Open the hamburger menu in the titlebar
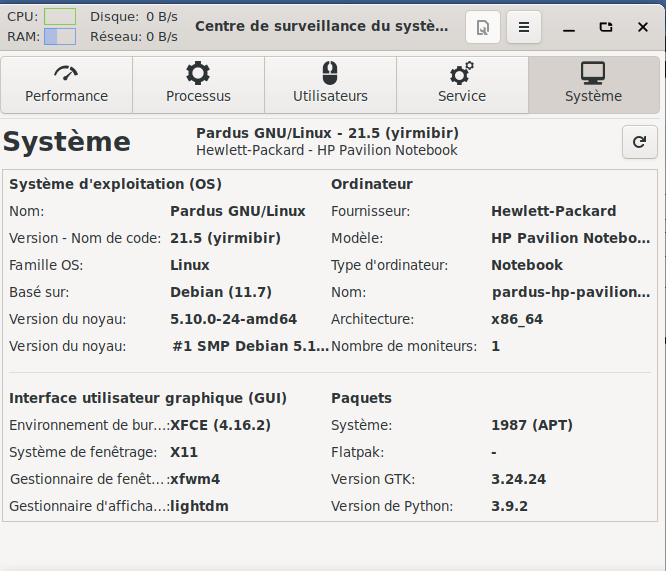Screen dimensions: 666x571 (x=524, y=27)
